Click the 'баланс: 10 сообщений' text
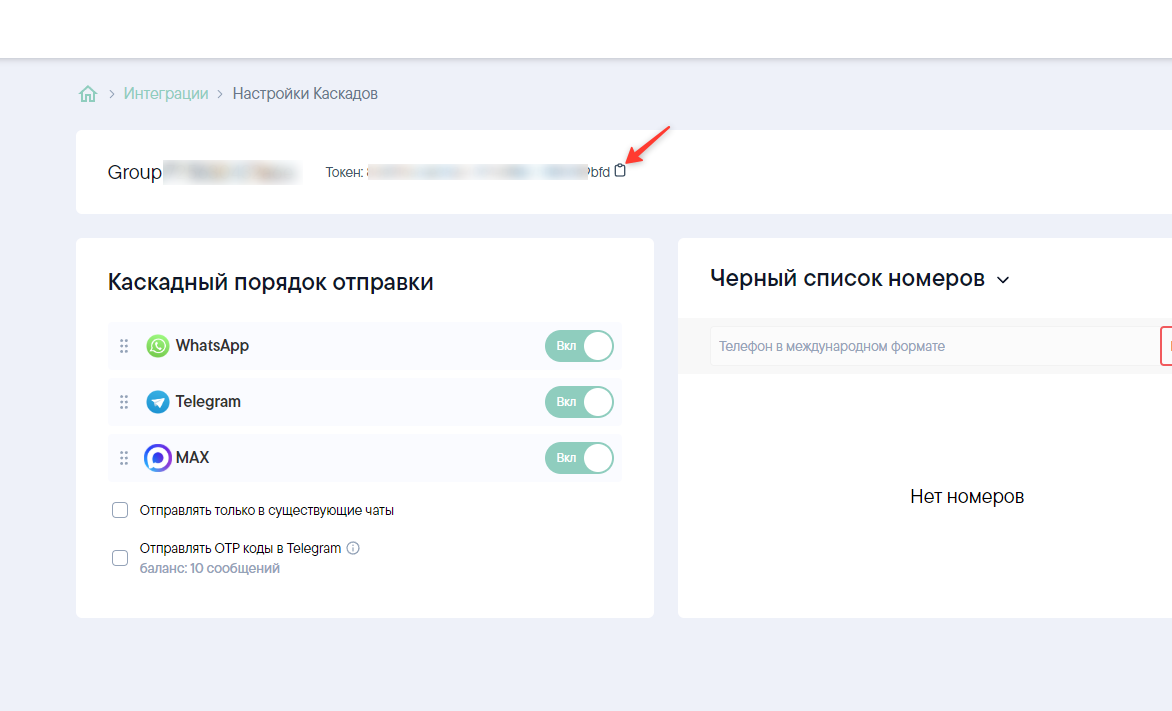This screenshot has height=711, width=1172. point(210,568)
